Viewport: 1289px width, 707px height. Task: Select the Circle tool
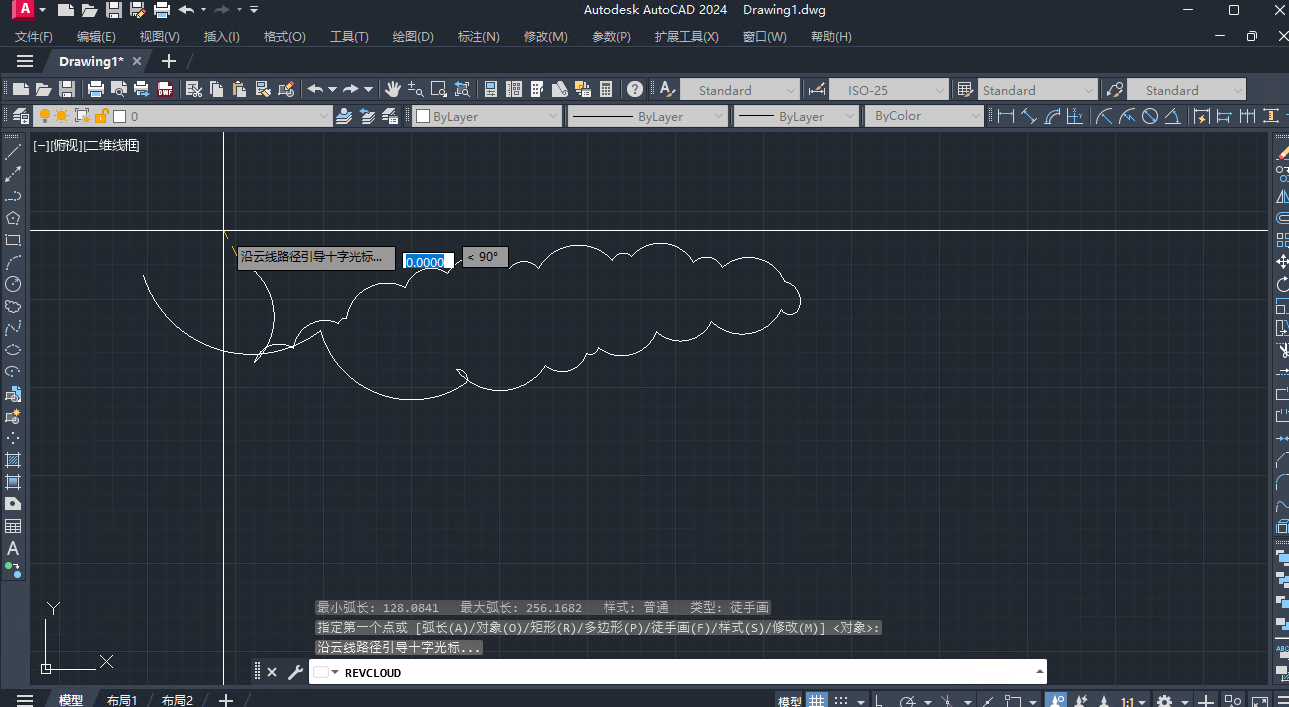click(13, 284)
